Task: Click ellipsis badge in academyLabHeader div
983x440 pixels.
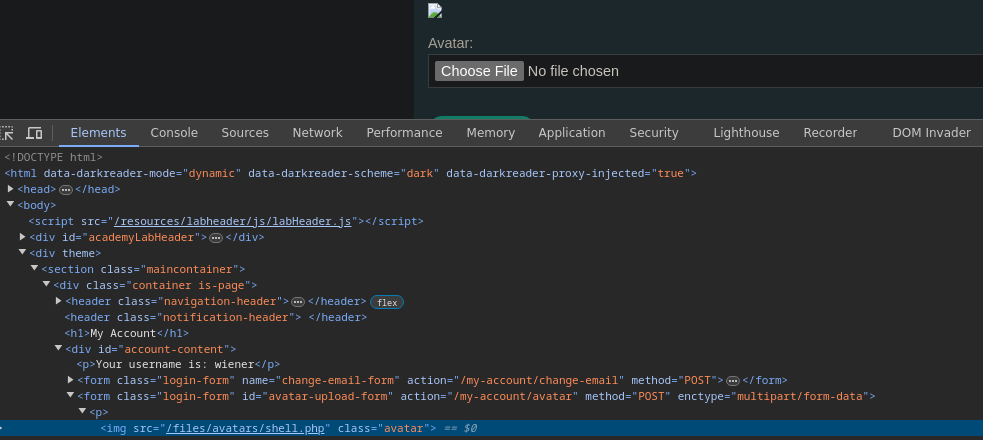Action: click(x=216, y=238)
